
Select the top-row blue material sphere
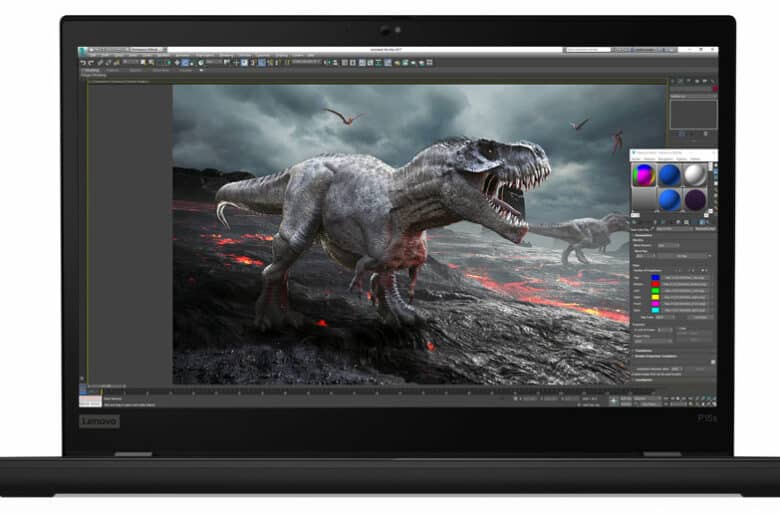click(x=670, y=175)
